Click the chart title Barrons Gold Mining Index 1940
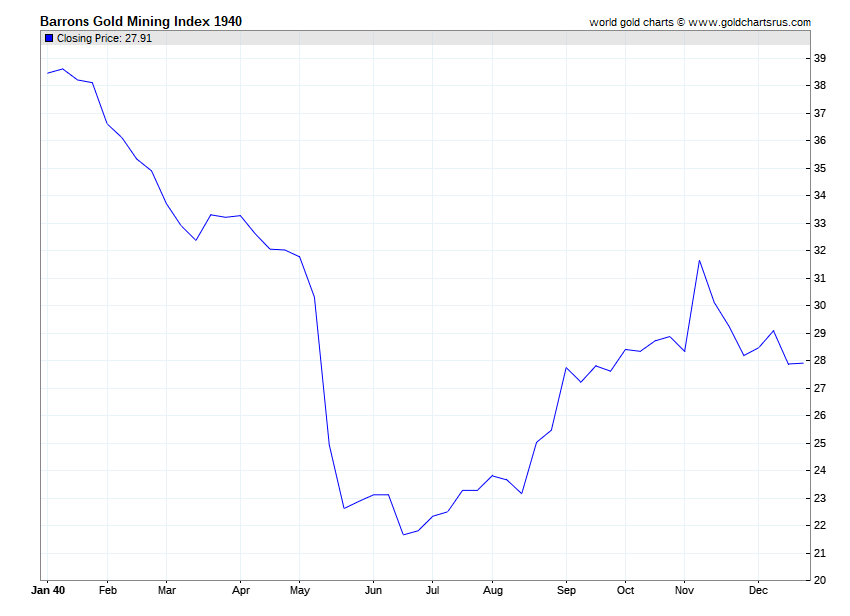This screenshot has width=850, height=616. (x=141, y=22)
